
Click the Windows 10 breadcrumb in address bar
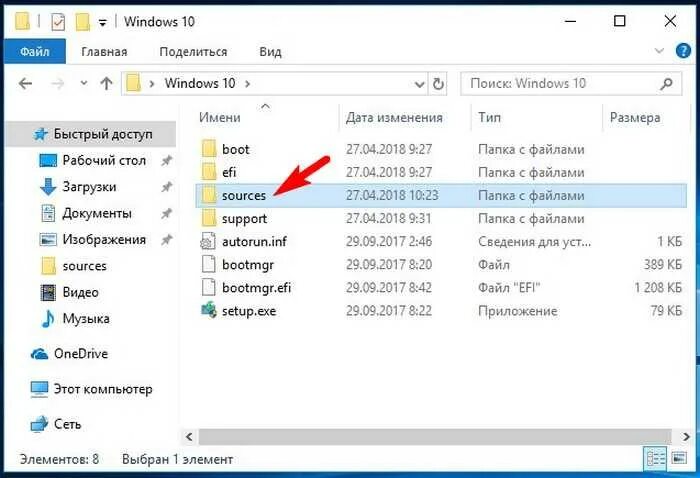click(x=200, y=83)
